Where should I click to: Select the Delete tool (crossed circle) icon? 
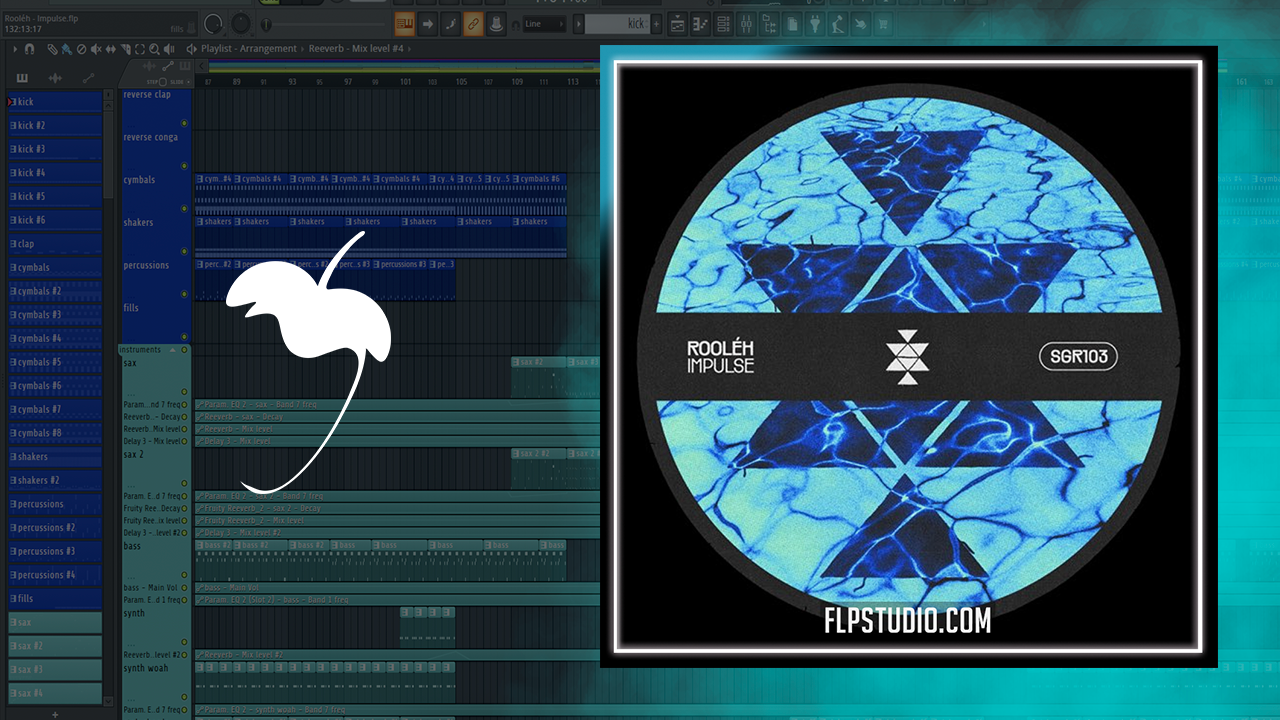point(81,48)
